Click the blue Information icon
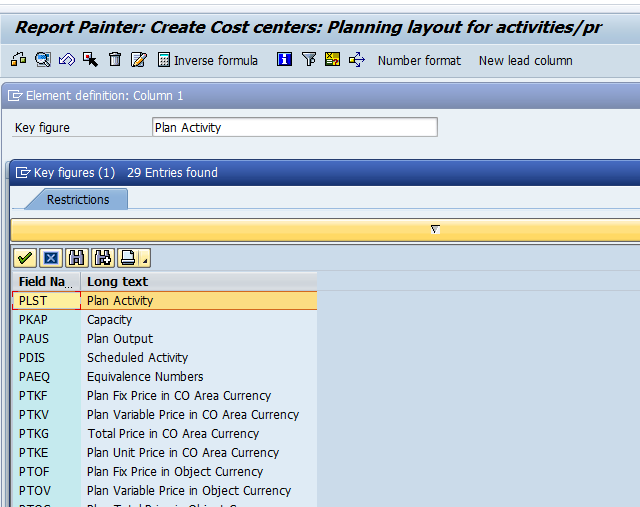This screenshot has height=507, width=640. pyautogui.click(x=284, y=60)
